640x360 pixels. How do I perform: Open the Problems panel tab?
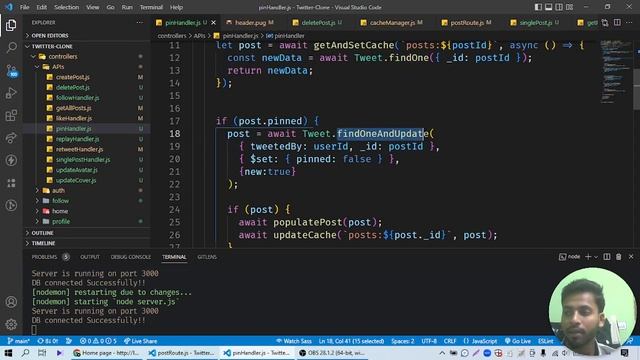[44, 257]
